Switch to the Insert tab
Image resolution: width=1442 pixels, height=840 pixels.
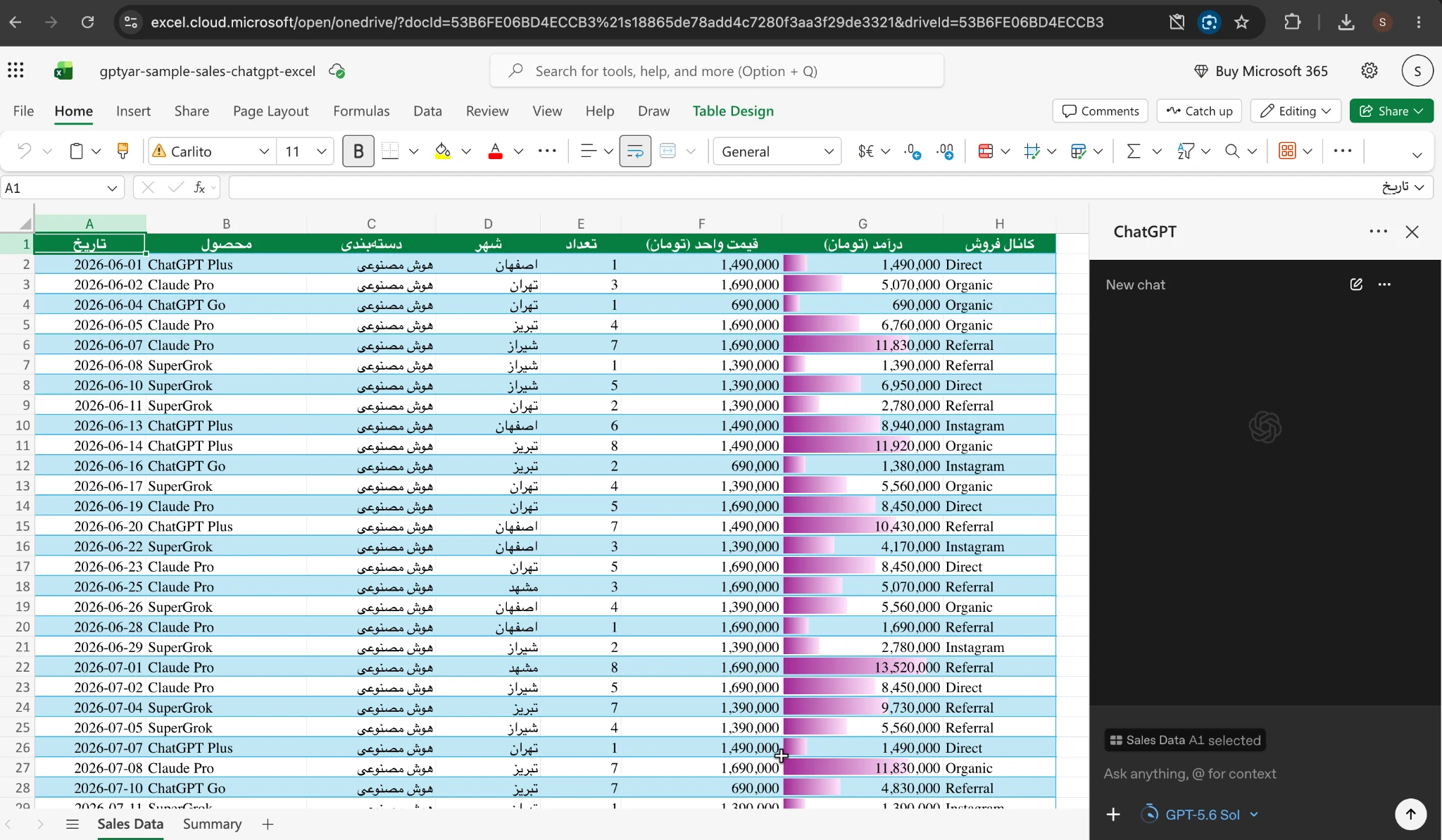coord(133,111)
